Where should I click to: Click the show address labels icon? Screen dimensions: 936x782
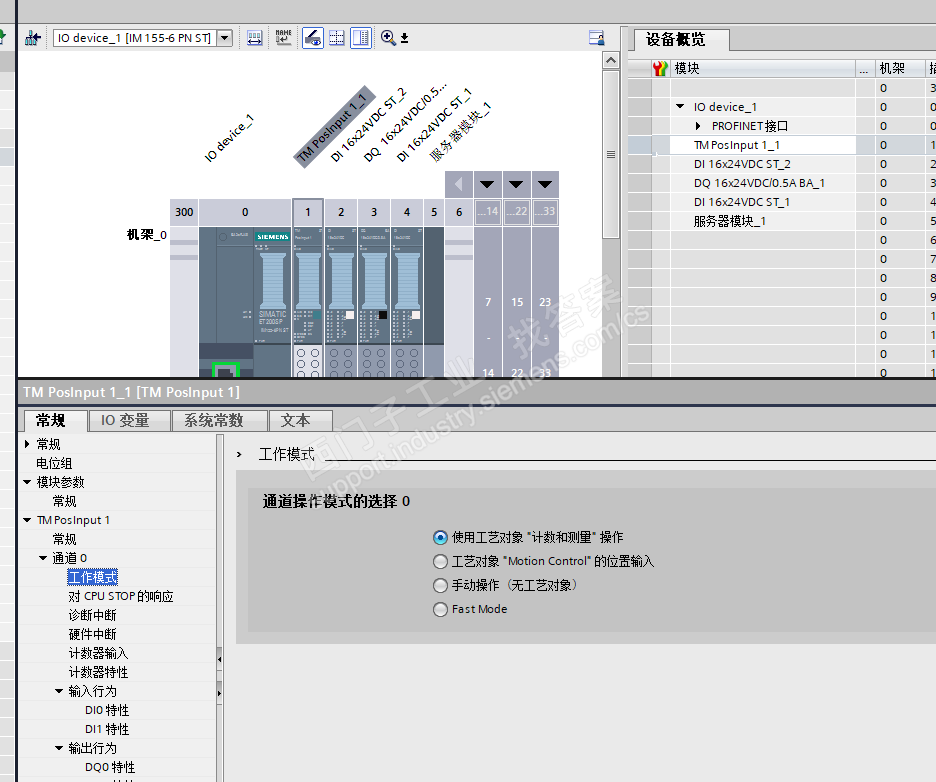coord(254,38)
